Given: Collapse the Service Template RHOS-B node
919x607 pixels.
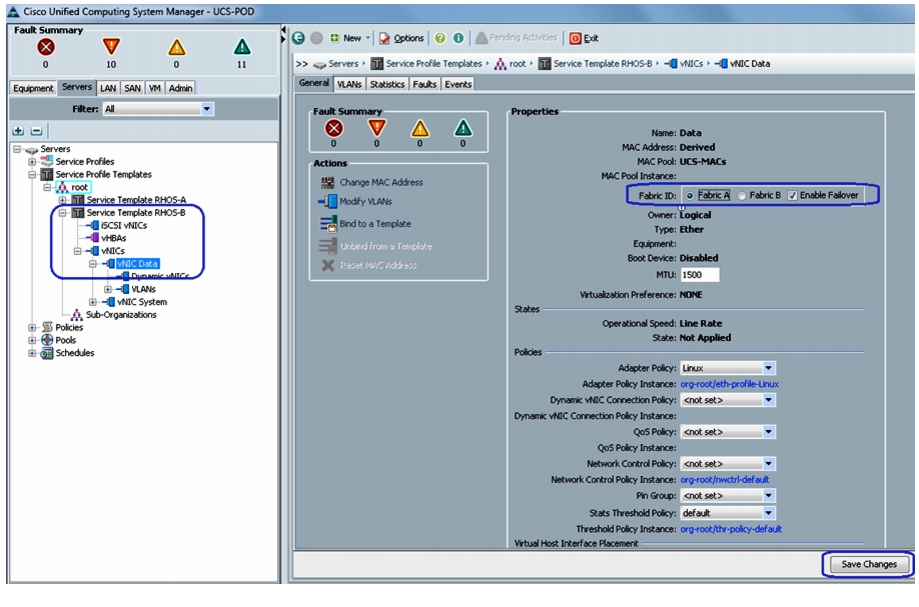Looking at the screenshot, I should click(62, 213).
